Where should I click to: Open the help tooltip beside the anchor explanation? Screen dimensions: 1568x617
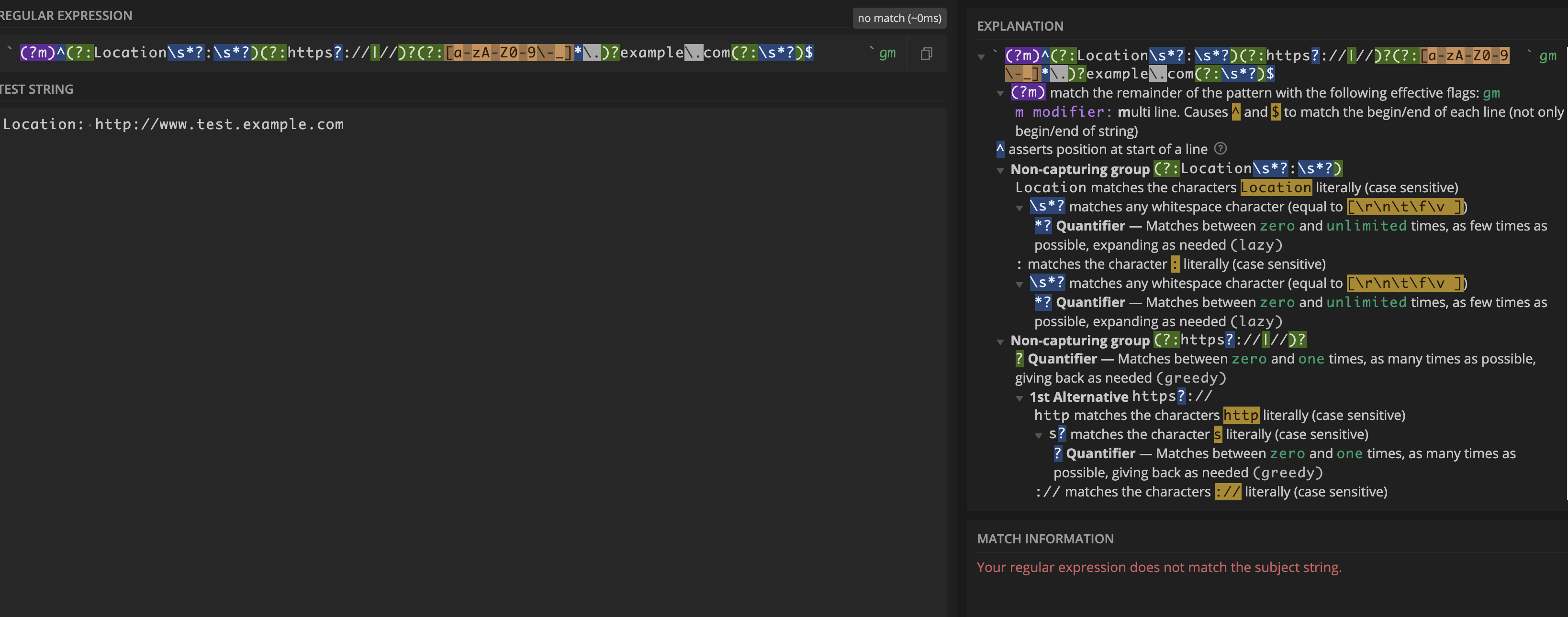pyautogui.click(x=1221, y=148)
